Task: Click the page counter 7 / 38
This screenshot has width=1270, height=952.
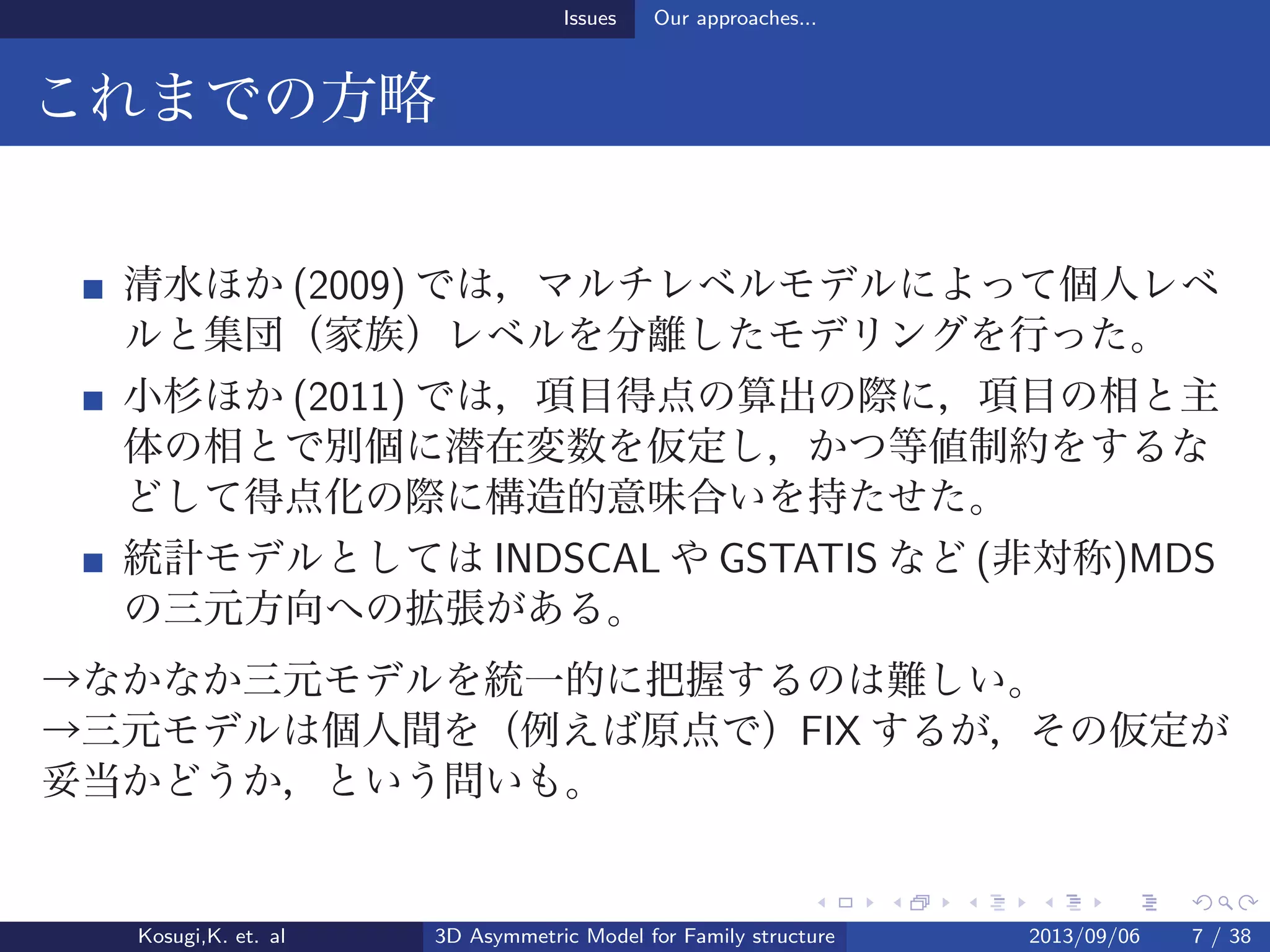Action: [1221, 936]
